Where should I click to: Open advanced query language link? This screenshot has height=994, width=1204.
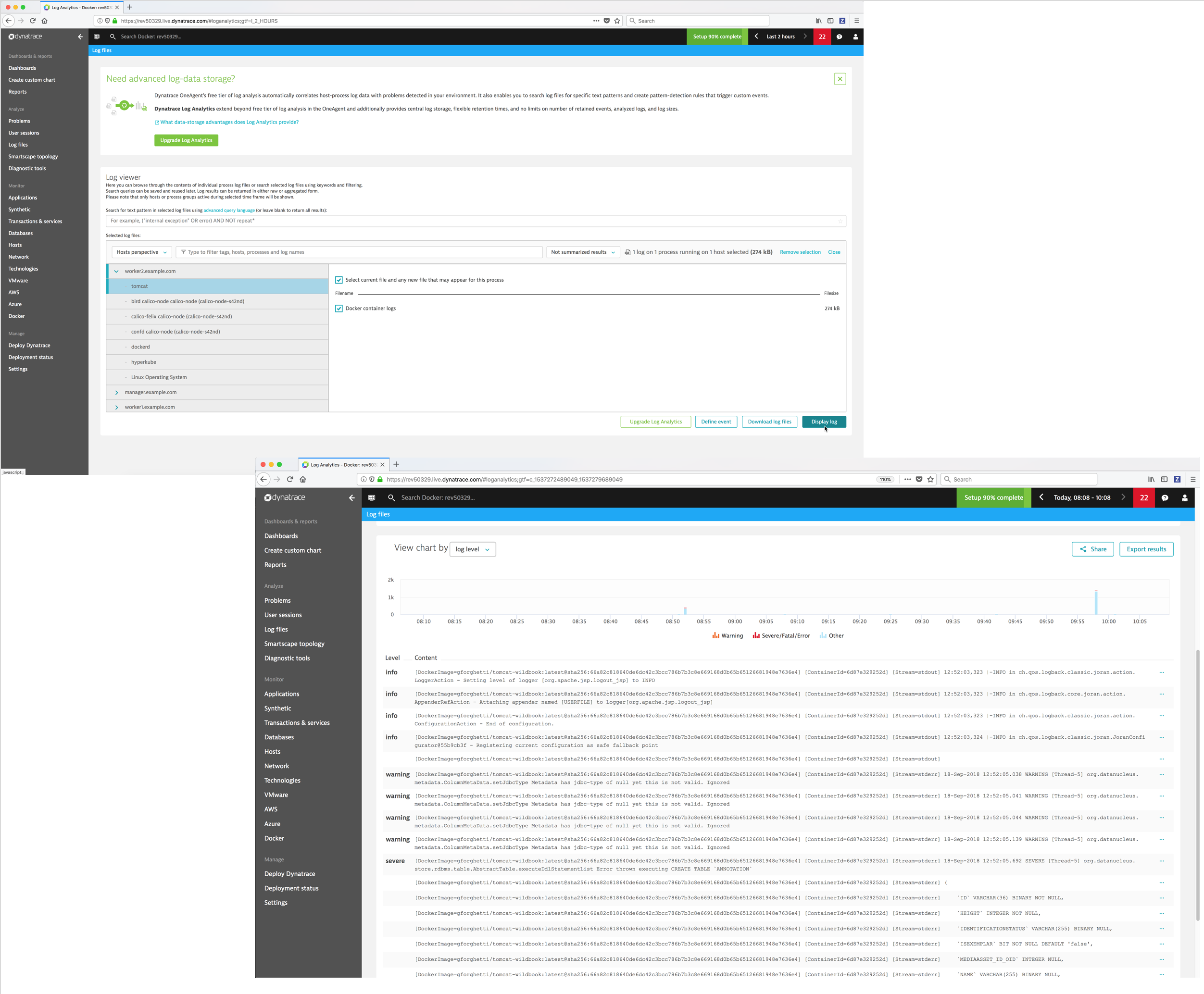[229, 210]
